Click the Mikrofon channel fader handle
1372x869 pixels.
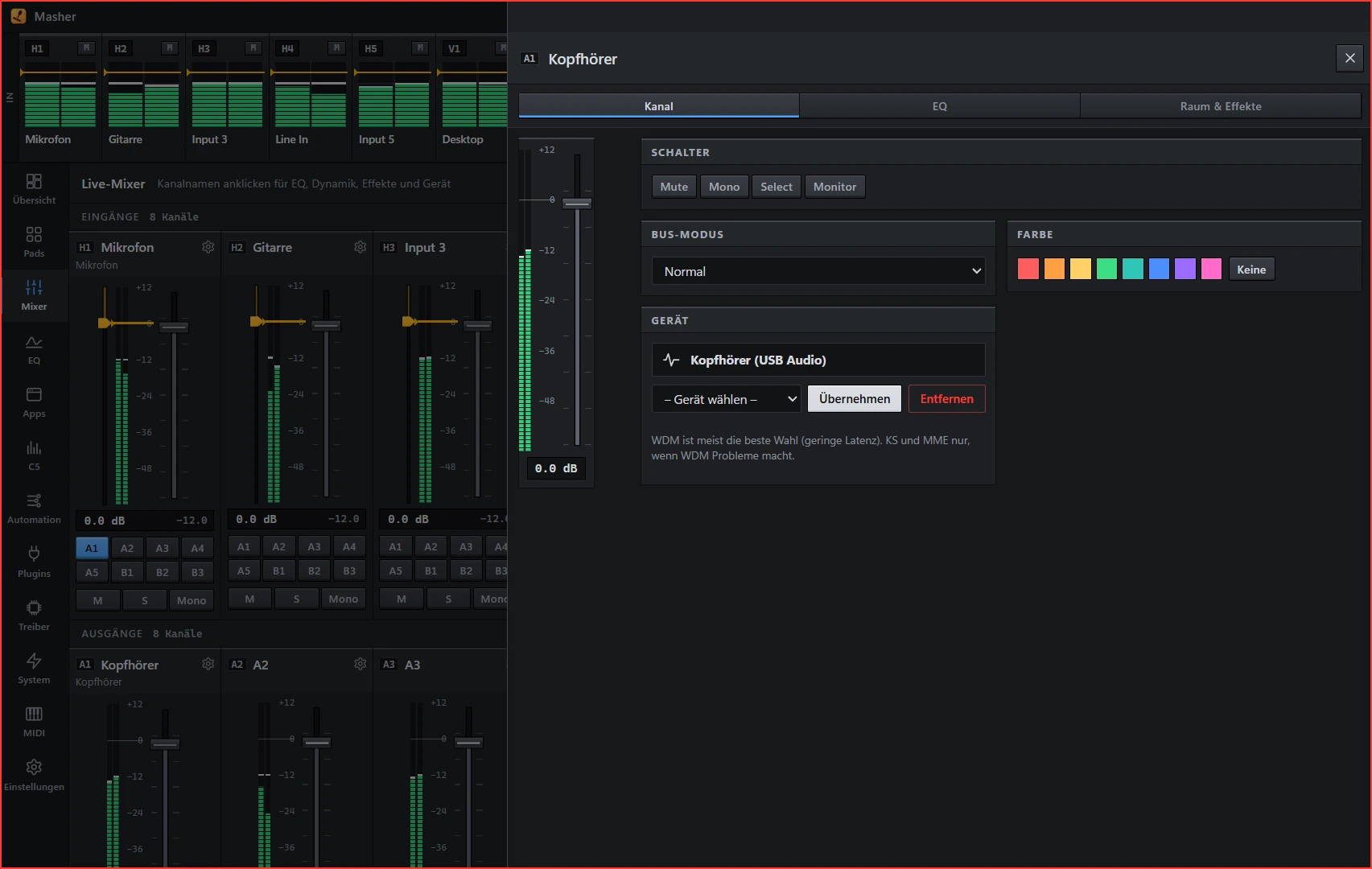click(x=174, y=327)
